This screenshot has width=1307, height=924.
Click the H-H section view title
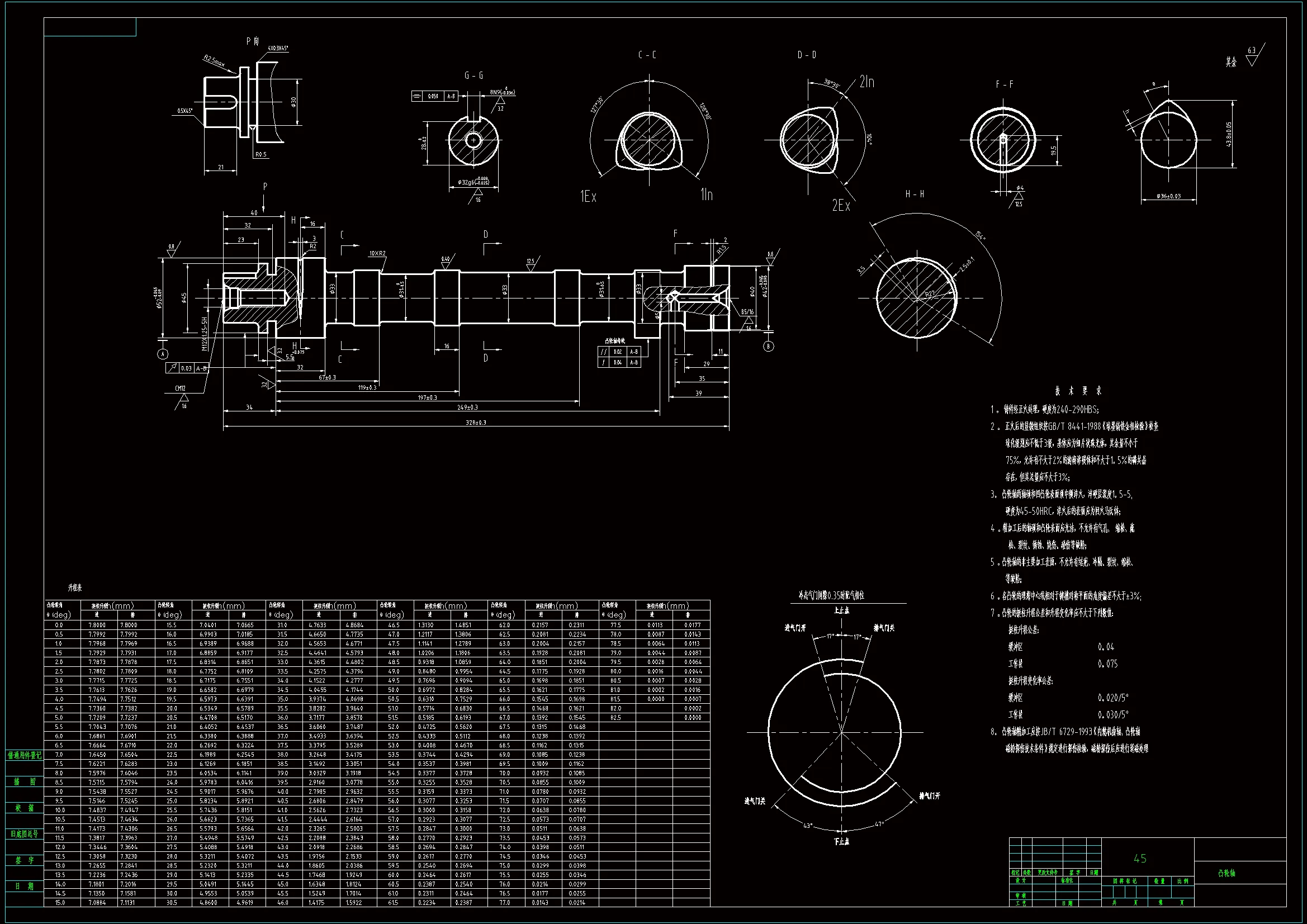click(915, 195)
